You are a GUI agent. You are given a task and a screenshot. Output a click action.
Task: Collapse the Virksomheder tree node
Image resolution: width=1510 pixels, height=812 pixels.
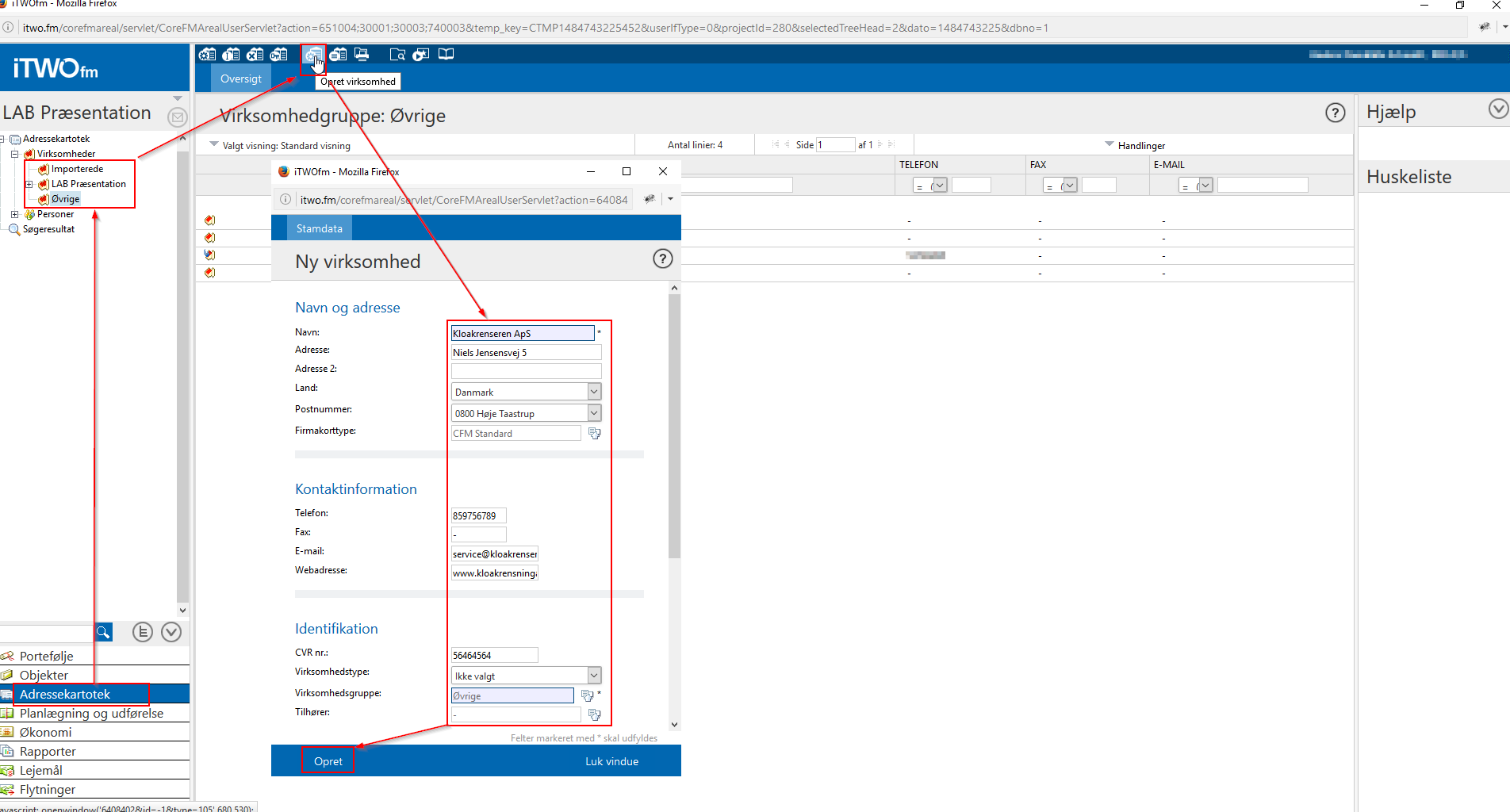(x=14, y=154)
